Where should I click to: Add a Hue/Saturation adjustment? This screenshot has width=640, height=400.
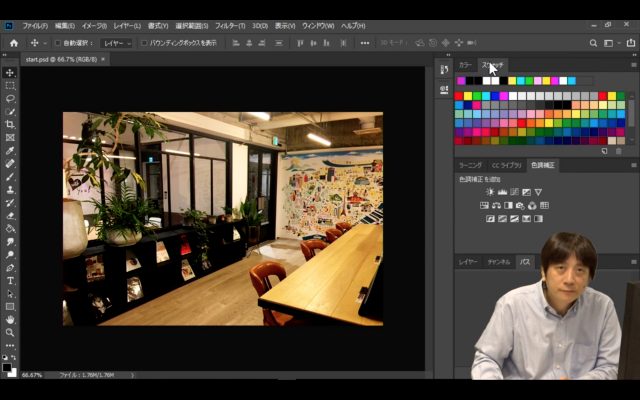point(484,205)
